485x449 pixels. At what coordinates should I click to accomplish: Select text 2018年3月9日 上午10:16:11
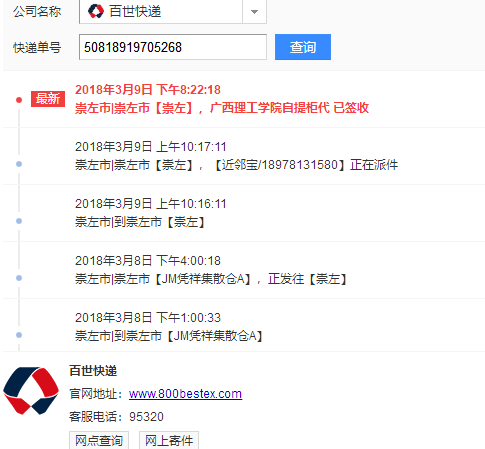pyautogui.click(x=151, y=204)
